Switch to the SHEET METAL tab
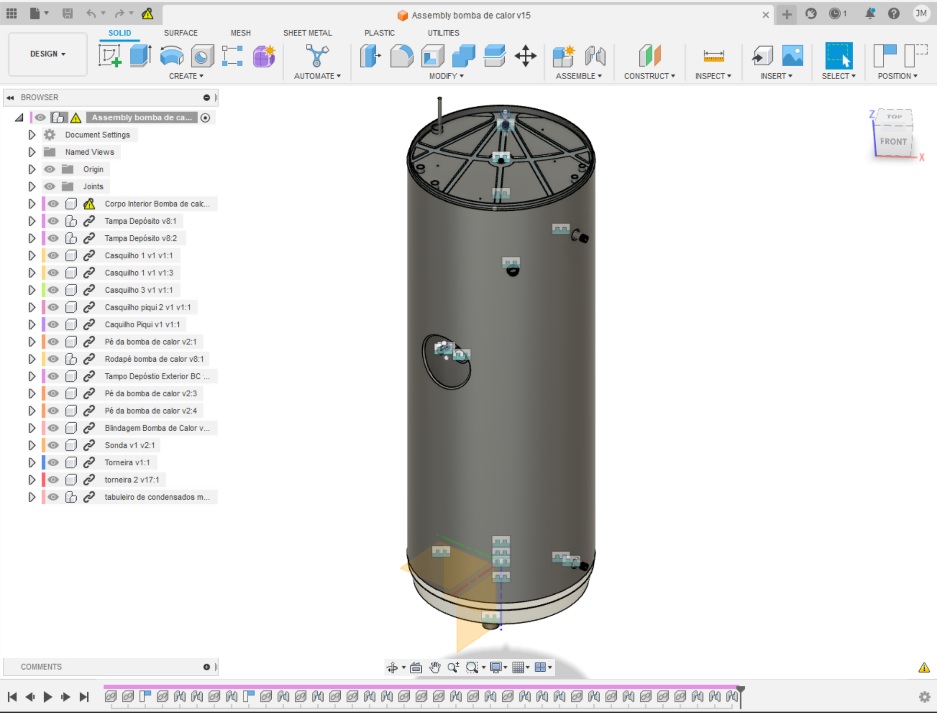This screenshot has width=937, height=713. (307, 33)
